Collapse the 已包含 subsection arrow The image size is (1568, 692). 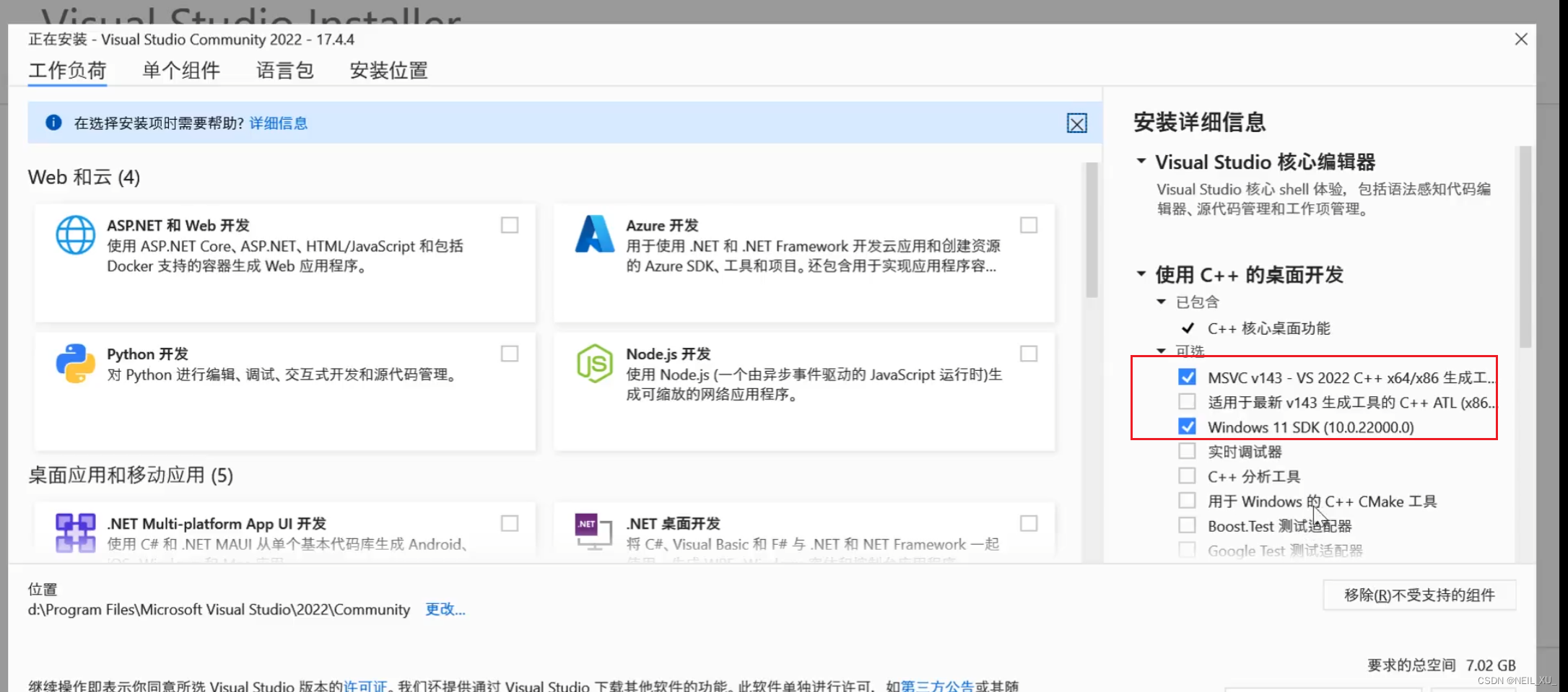point(1162,302)
